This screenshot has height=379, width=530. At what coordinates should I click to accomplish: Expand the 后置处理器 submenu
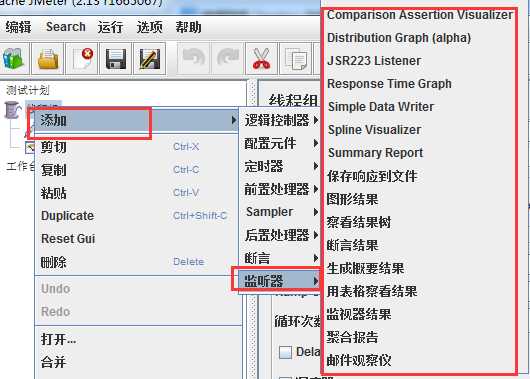pyautogui.click(x=280, y=235)
